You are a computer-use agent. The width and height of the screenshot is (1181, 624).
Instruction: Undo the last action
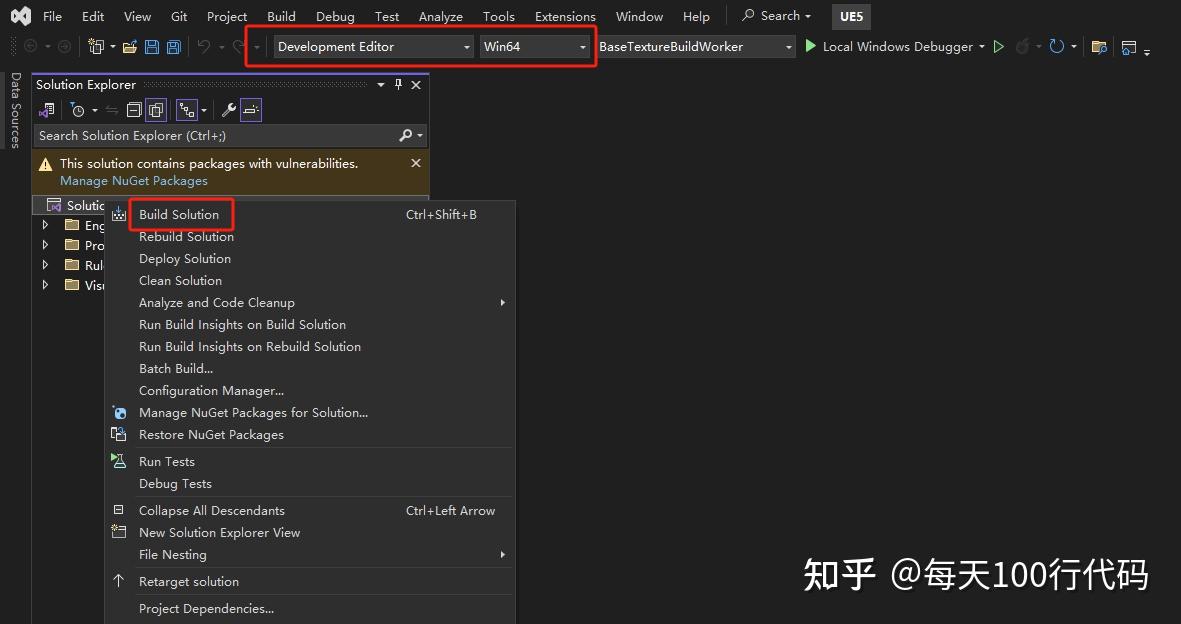[x=206, y=46]
